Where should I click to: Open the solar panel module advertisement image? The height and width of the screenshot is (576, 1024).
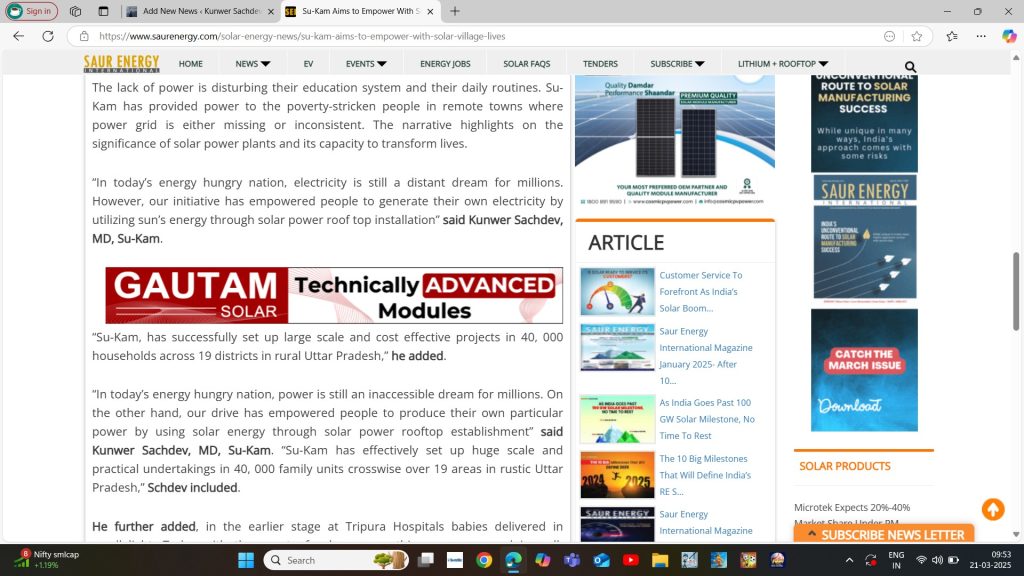click(x=675, y=140)
